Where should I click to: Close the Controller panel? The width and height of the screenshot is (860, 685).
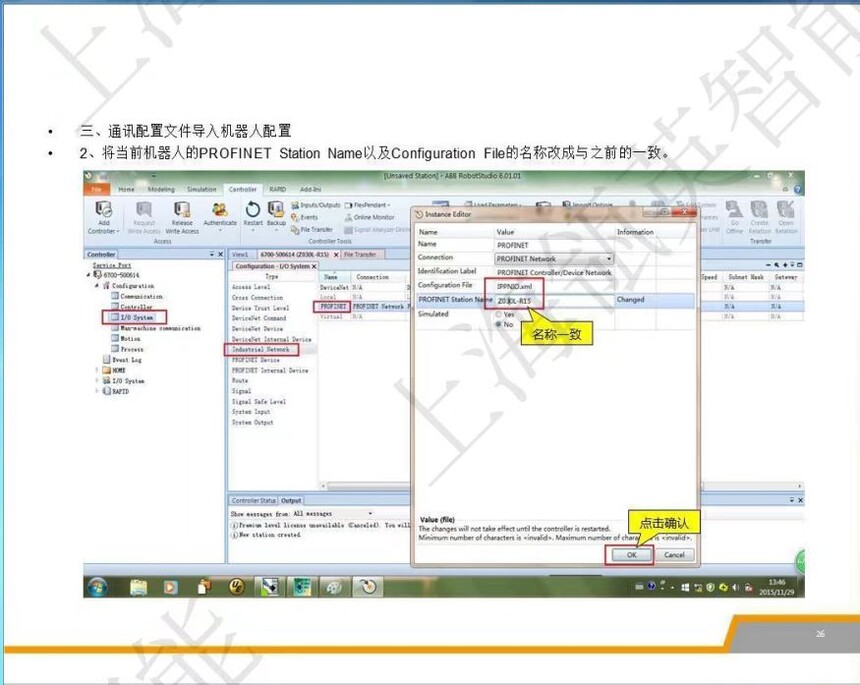(x=220, y=254)
